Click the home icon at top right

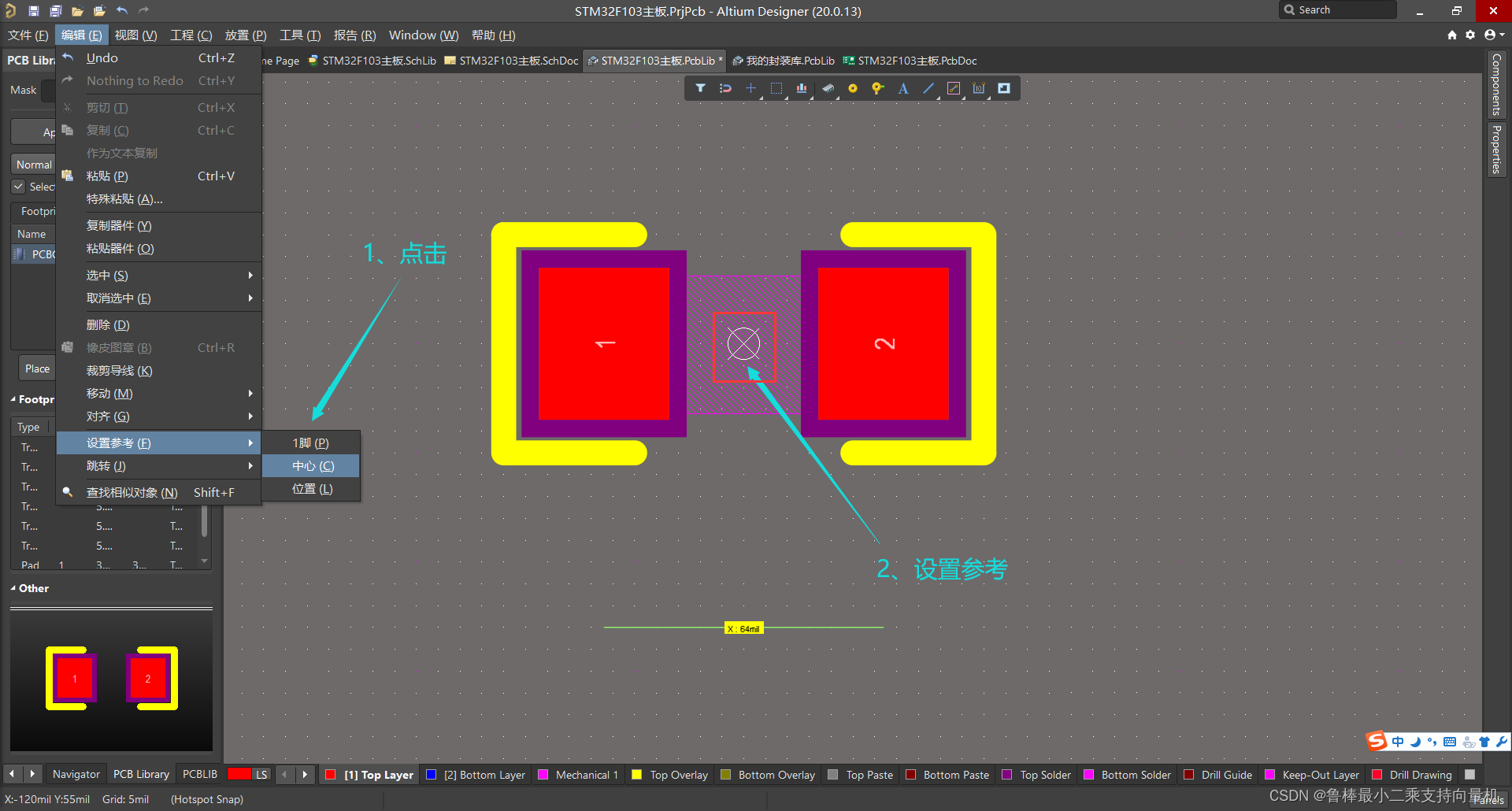pyautogui.click(x=1452, y=35)
